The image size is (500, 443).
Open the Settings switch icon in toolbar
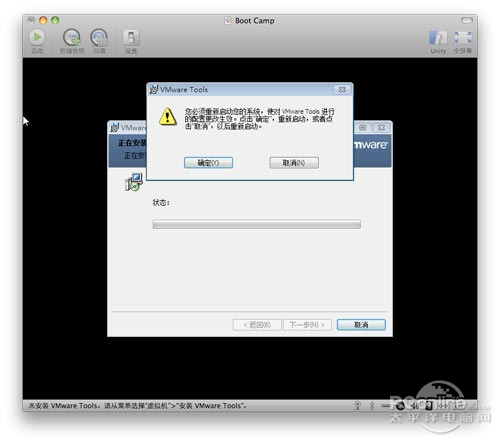(131, 38)
